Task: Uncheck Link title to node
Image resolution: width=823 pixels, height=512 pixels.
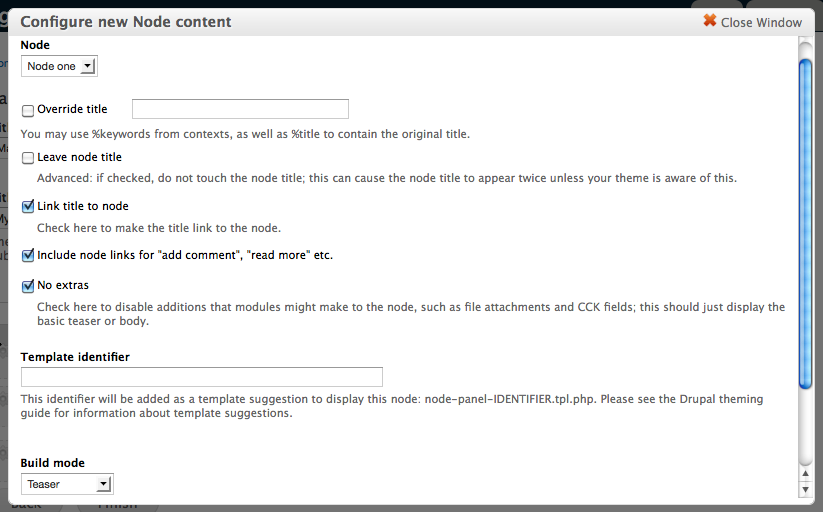Action: coord(28,207)
